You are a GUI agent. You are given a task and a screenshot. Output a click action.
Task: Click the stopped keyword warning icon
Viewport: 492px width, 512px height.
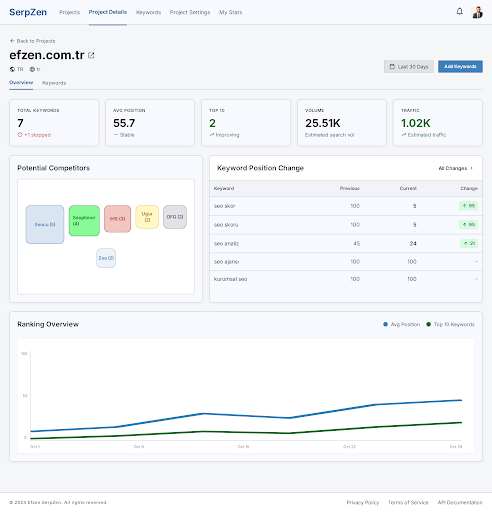click(x=20, y=135)
